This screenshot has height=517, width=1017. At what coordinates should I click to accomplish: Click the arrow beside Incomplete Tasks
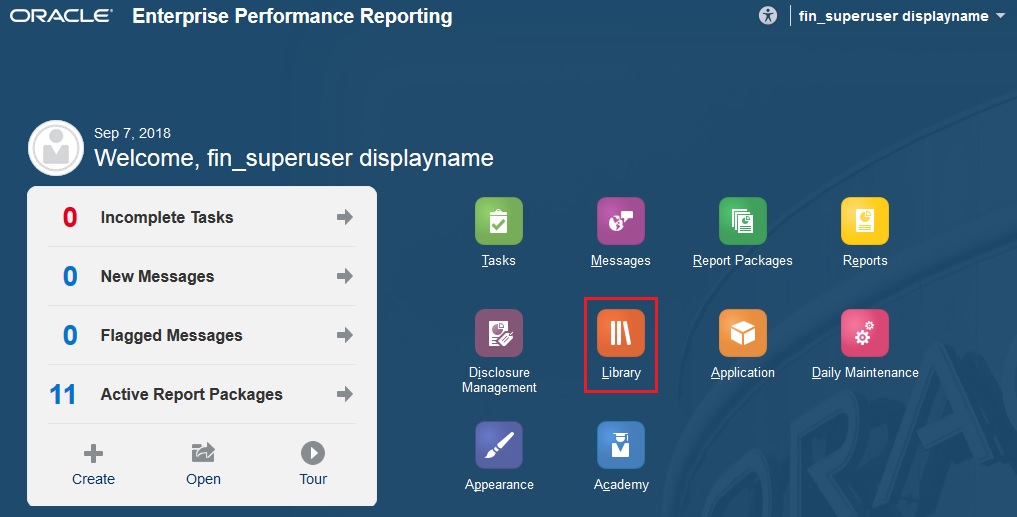coord(345,217)
